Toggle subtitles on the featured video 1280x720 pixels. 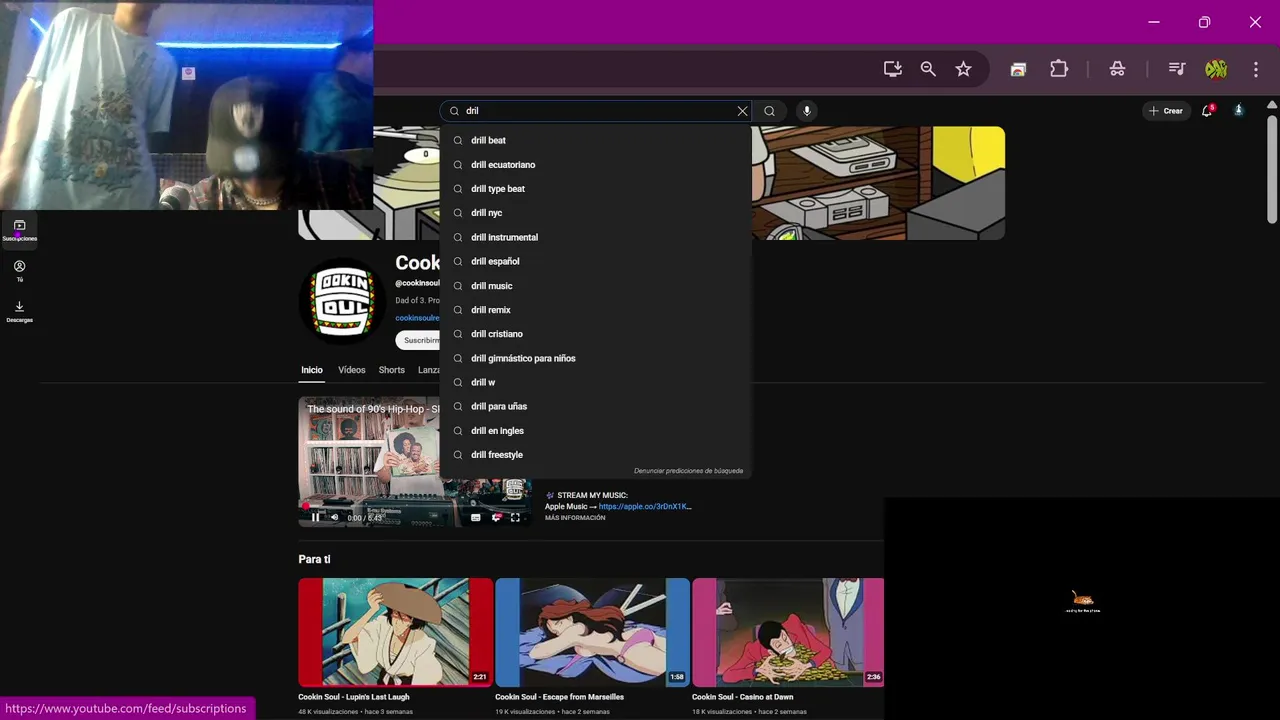pyautogui.click(x=476, y=518)
